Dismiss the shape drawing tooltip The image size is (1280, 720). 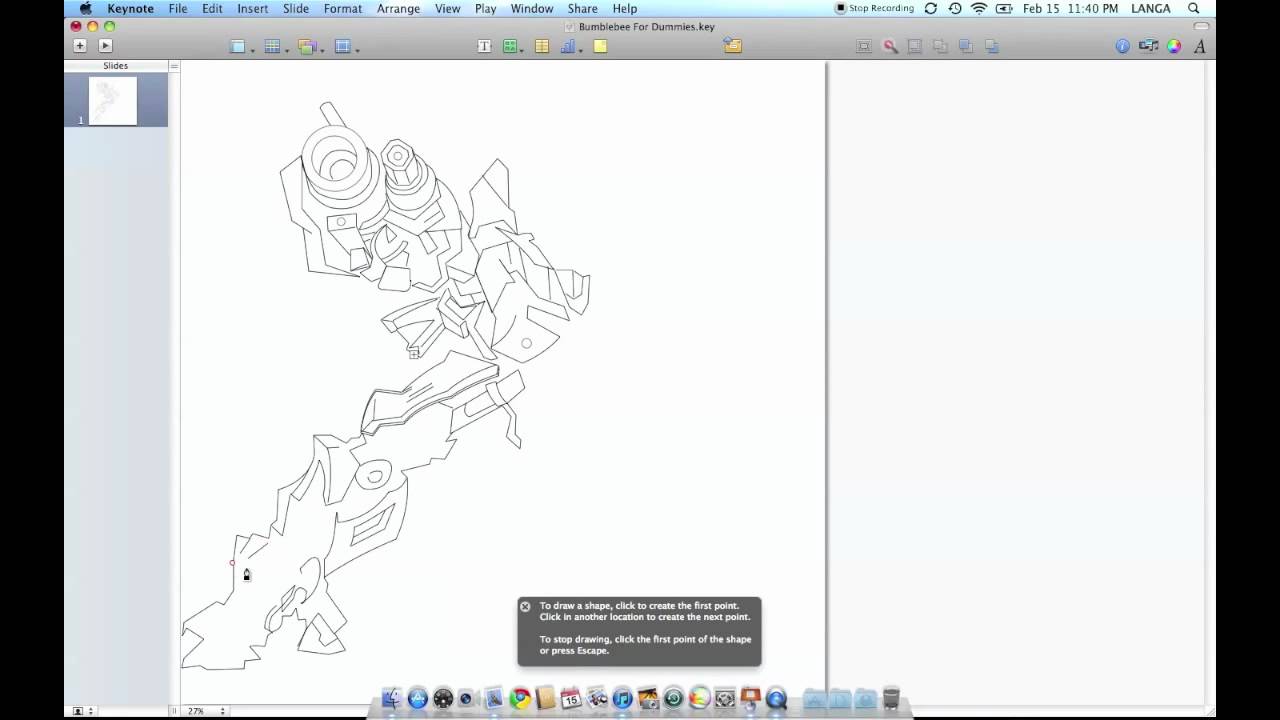tap(525, 606)
